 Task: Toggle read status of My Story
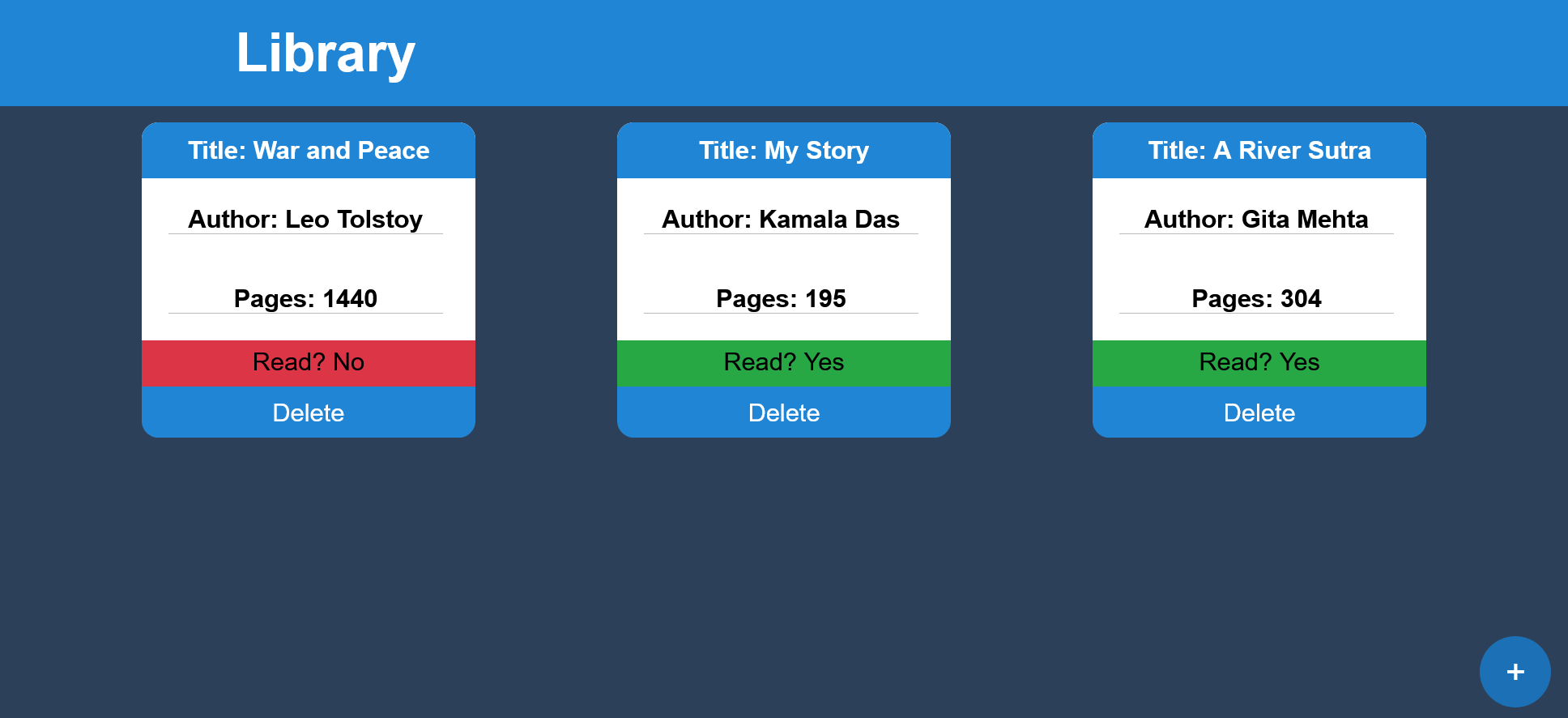click(784, 363)
